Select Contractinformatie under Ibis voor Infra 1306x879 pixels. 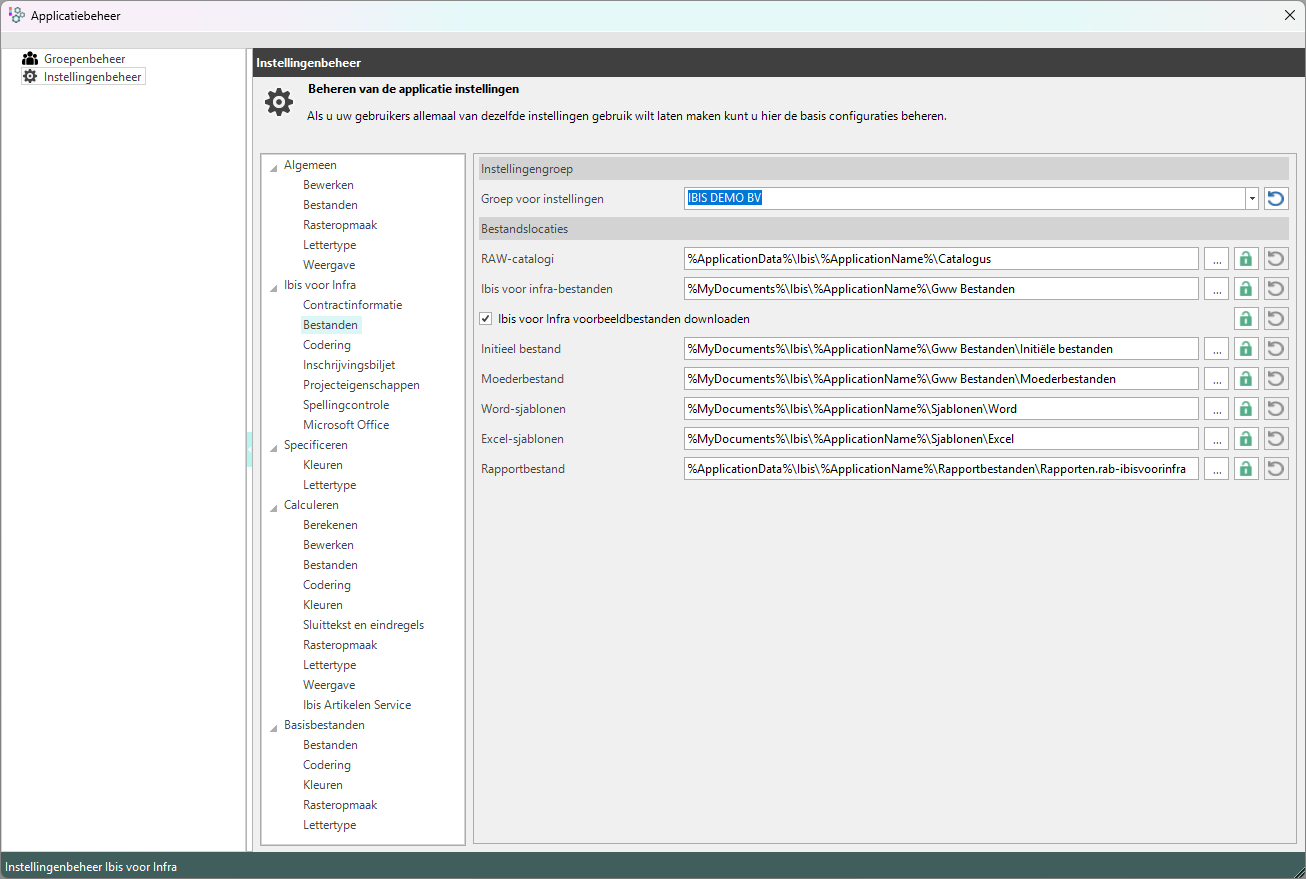(x=352, y=305)
